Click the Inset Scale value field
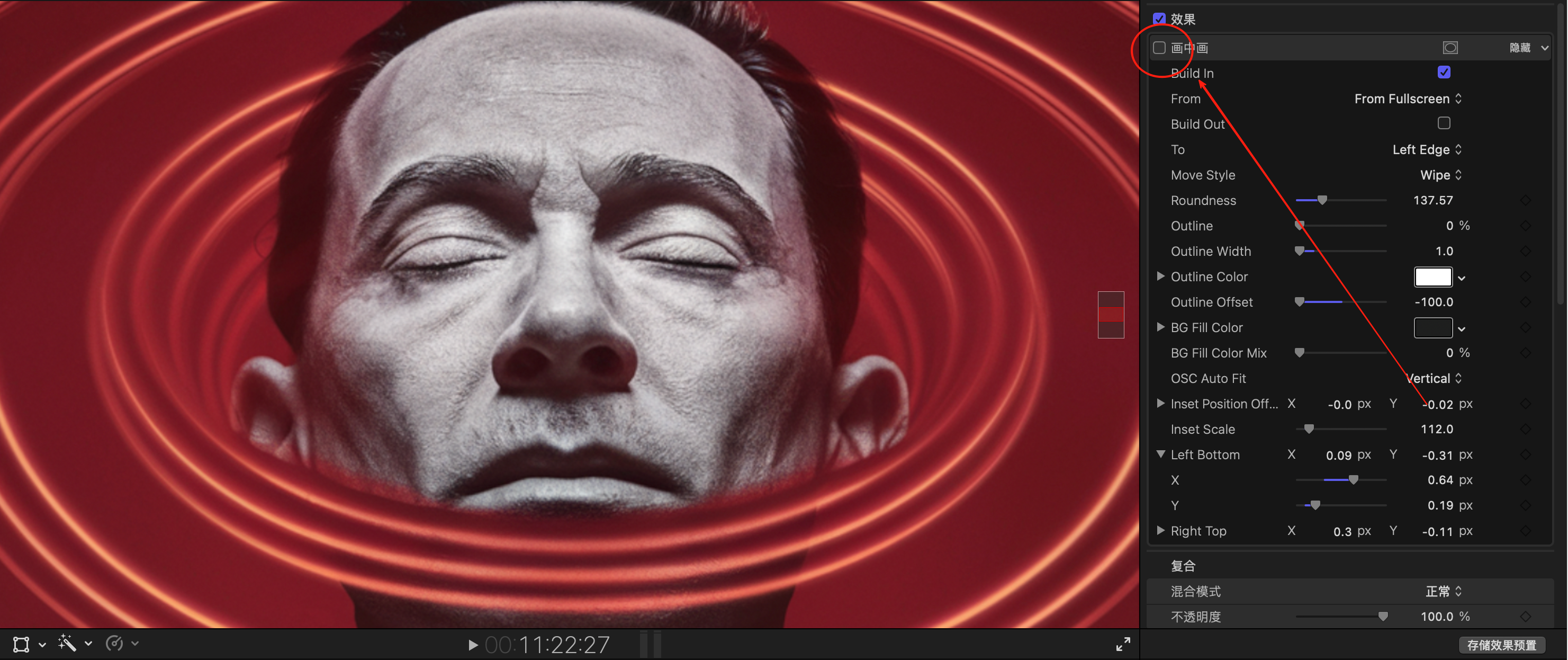The image size is (1568, 660). 1437,429
